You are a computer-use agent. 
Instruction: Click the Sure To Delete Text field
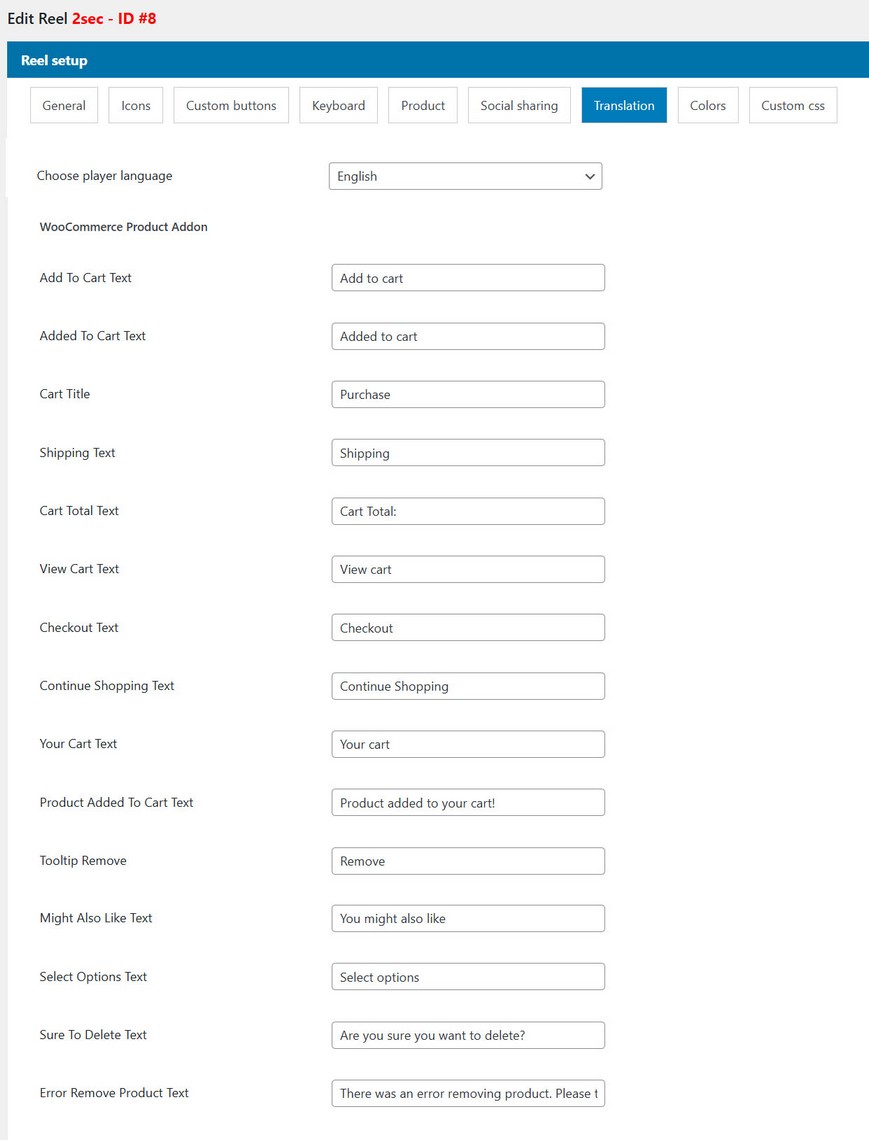[468, 1035]
